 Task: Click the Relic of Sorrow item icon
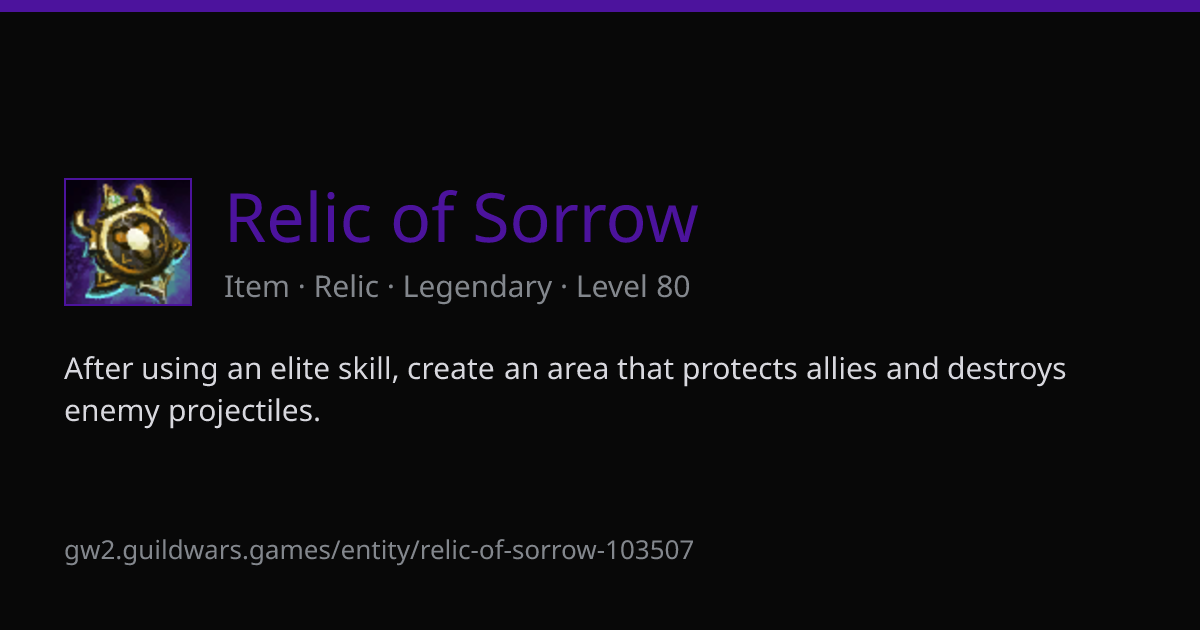[x=128, y=242]
